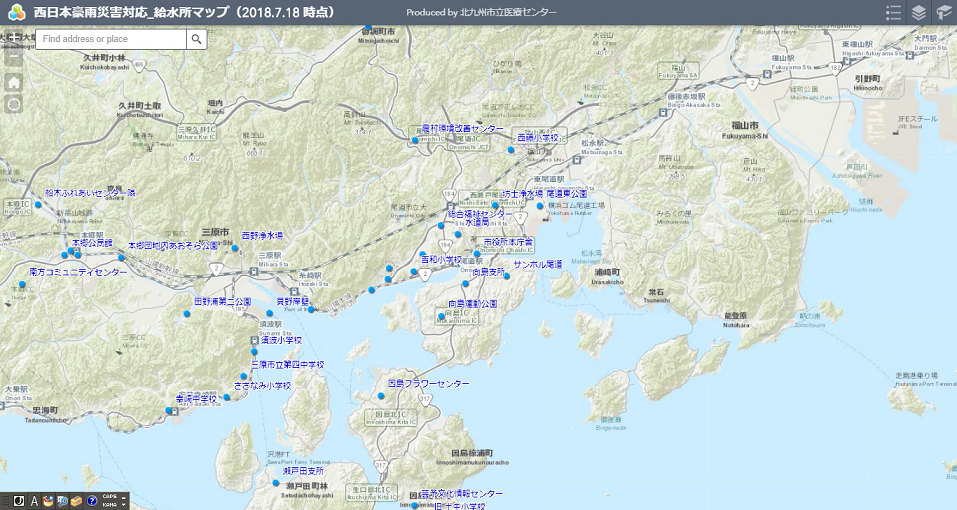Screen dimensions: 957x510
Task: Open the IME dictionary search tool icon
Action: click(x=61, y=501)
